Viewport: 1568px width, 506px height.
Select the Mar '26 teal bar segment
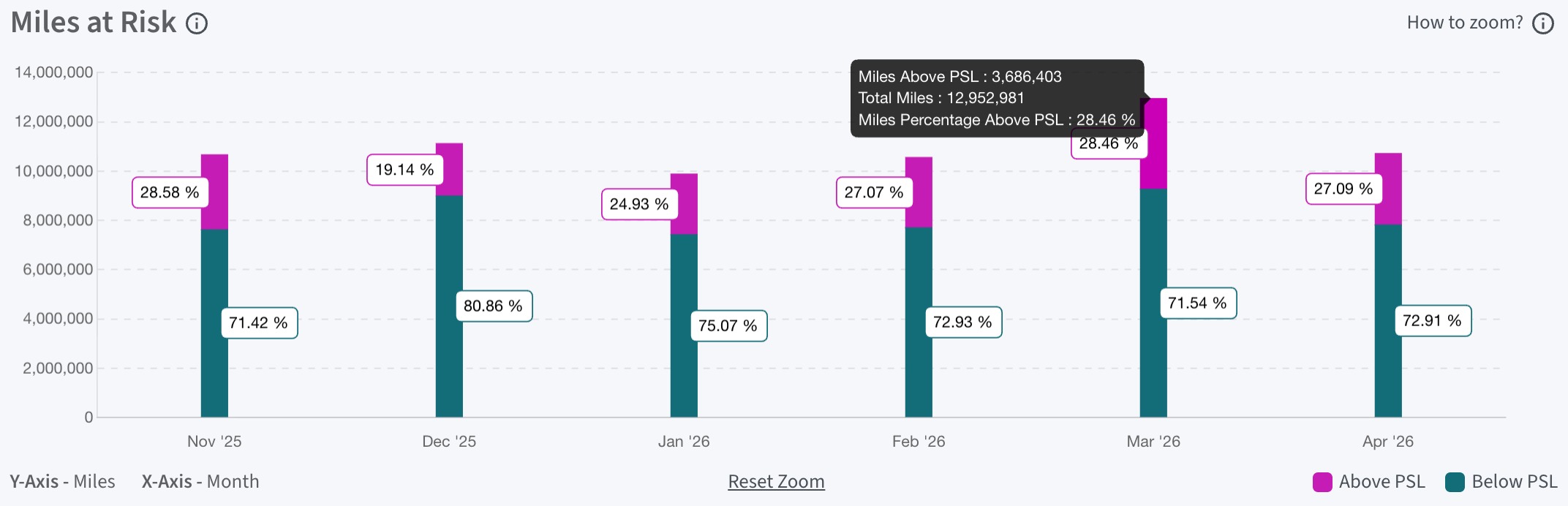(1153, 303)
